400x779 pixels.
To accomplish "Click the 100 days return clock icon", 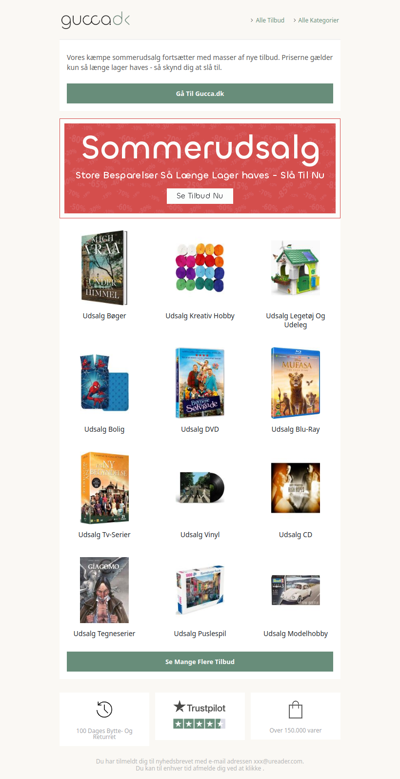I will click(x=104, y=710).
